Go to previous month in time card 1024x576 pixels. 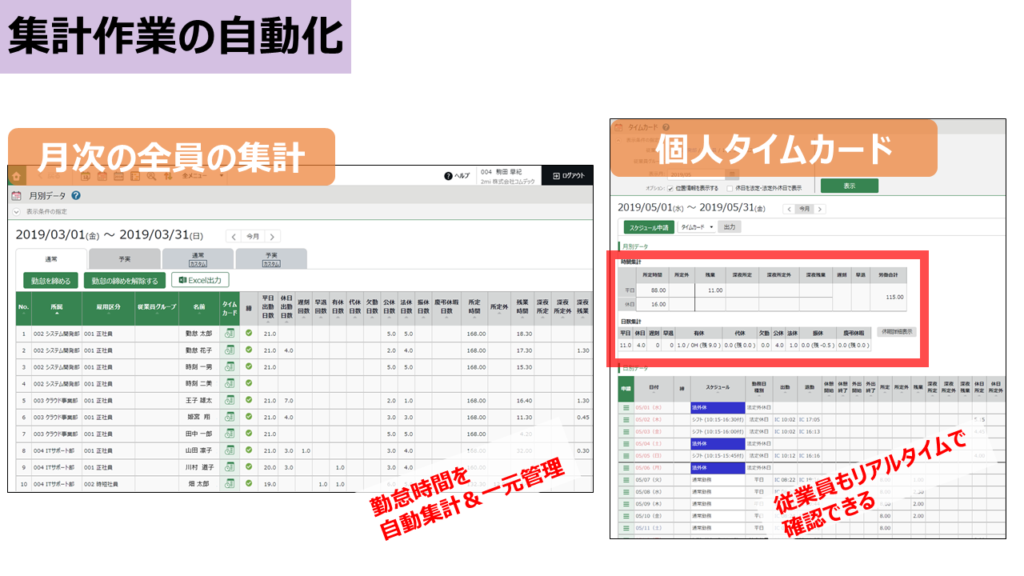tap(789, 209)
